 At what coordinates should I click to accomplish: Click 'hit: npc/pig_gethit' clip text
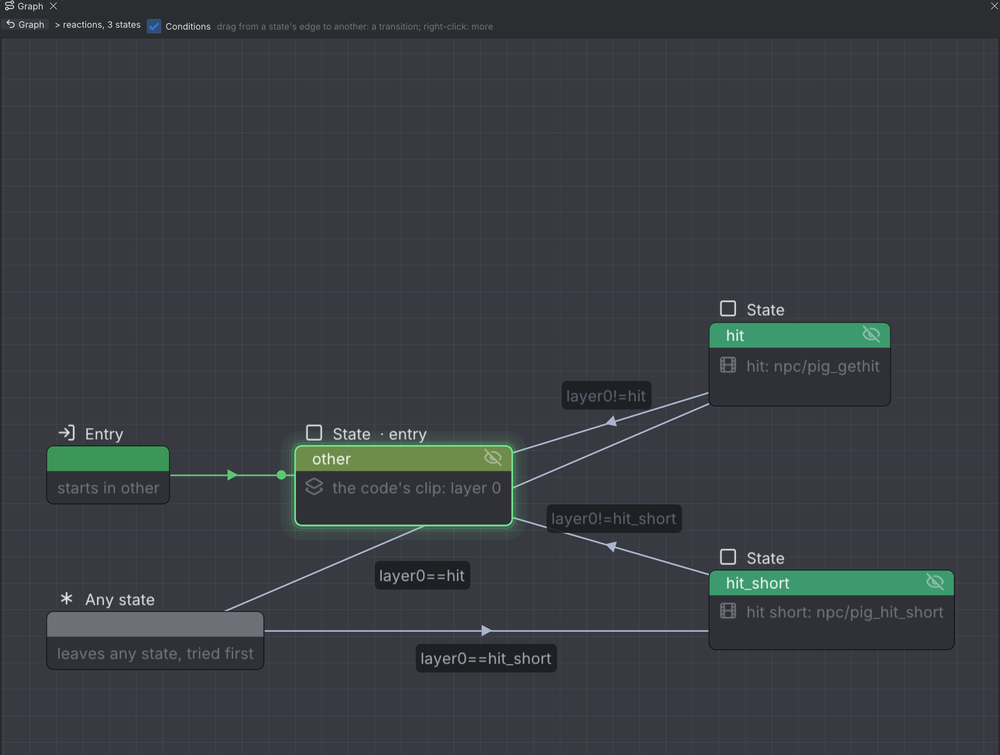[813, 366]
